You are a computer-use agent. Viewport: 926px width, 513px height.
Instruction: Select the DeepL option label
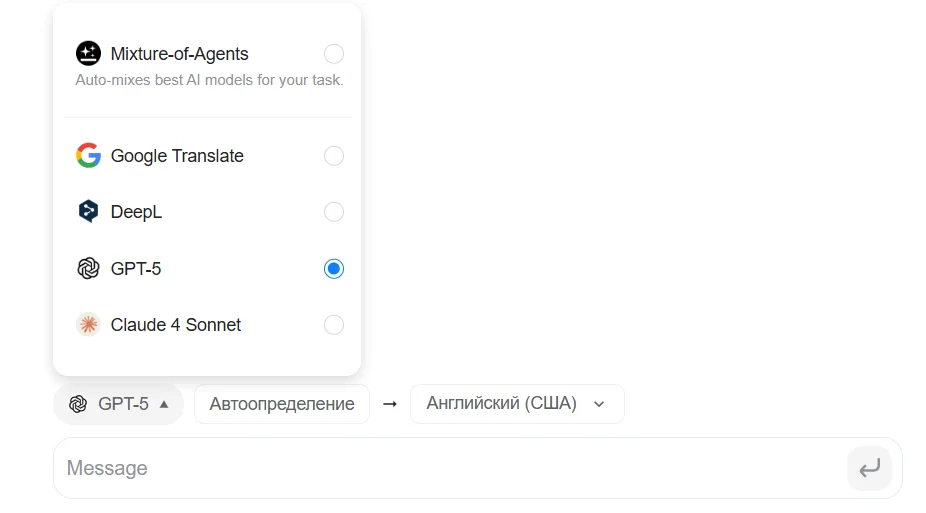coord(136,212)
